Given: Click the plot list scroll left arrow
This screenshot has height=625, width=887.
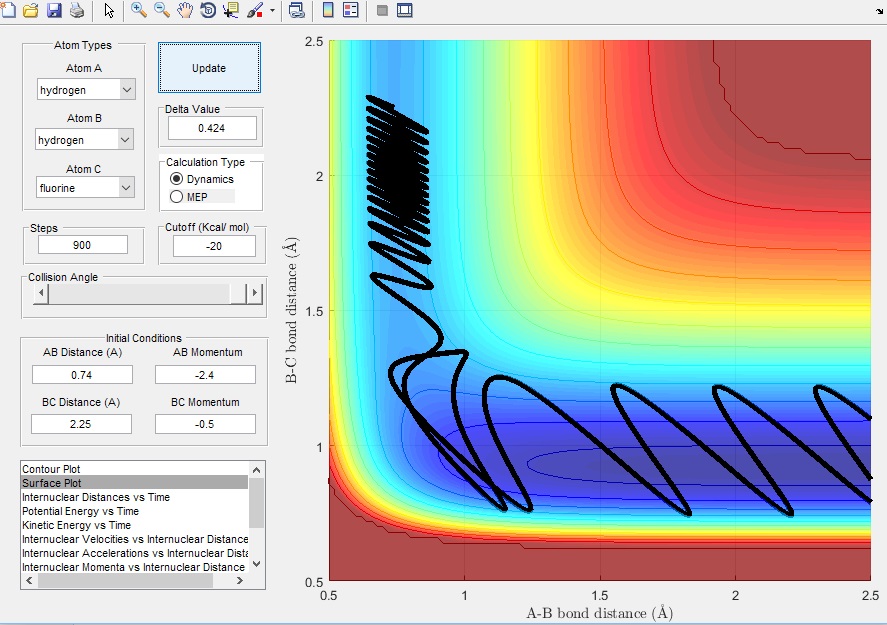Looking at the screenshot, I should (x=29, y=580).
